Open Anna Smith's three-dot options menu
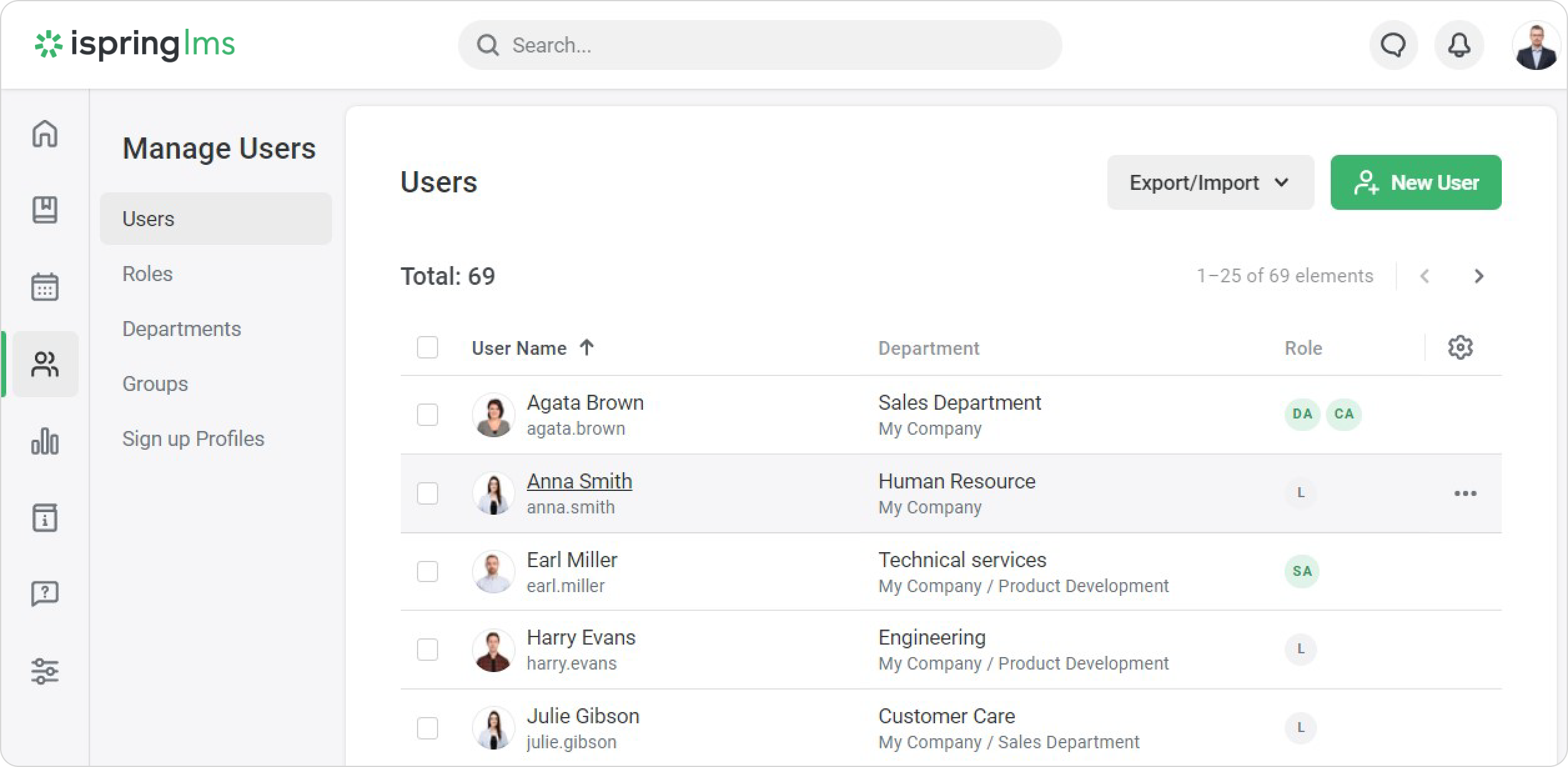1568x767 pixels. [1465, 493]
